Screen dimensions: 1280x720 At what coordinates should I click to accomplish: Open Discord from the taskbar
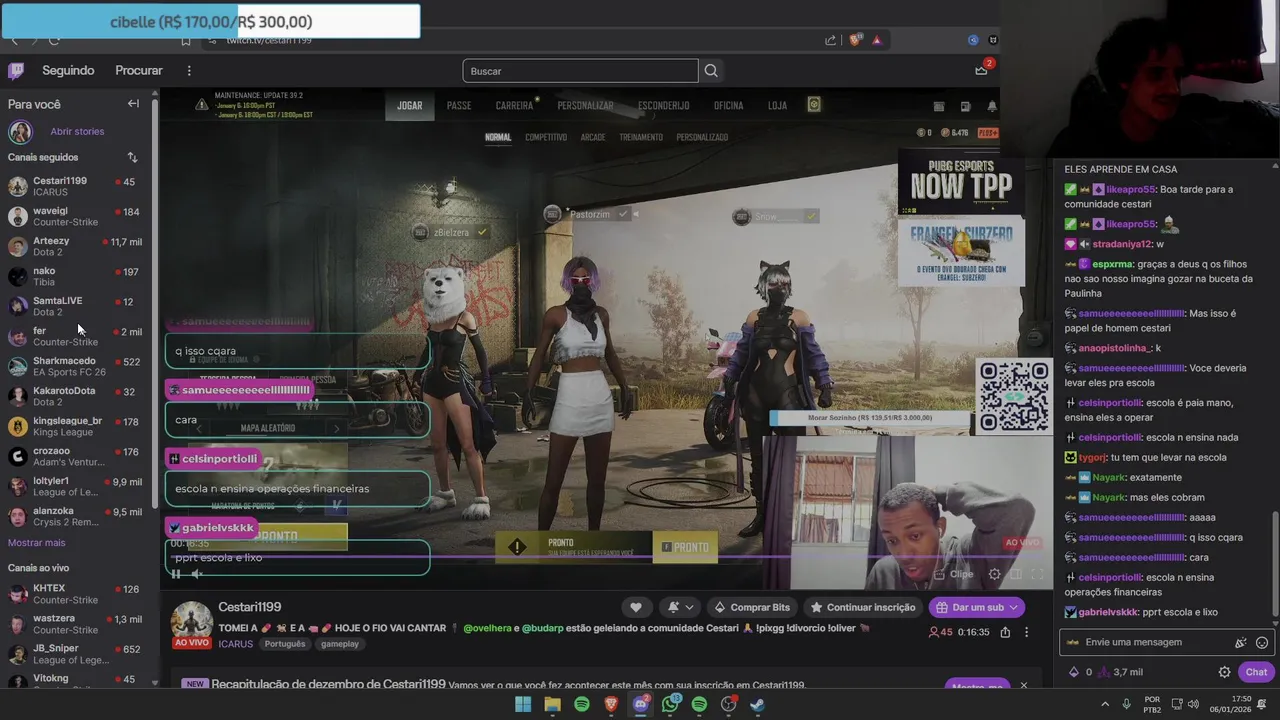click(641, 704)
